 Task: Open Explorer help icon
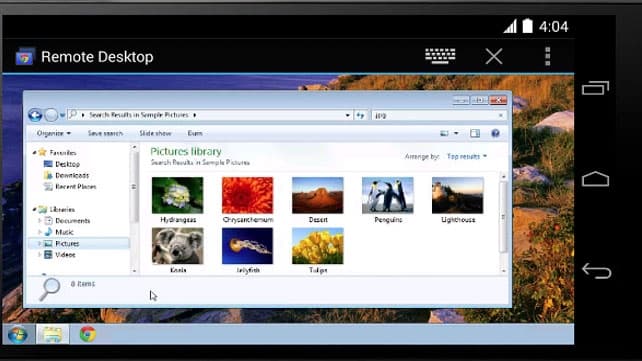click(495, 133)
